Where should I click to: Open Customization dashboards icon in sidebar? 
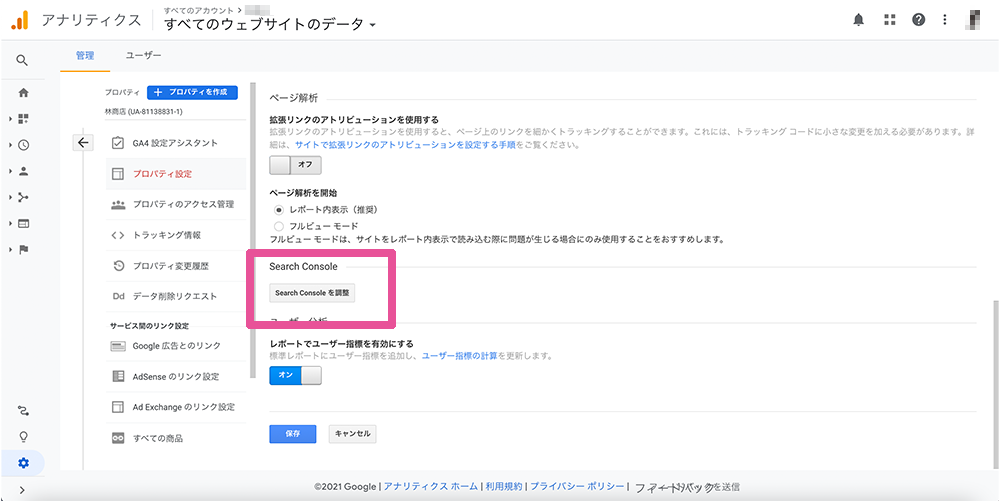click(24, 119)
